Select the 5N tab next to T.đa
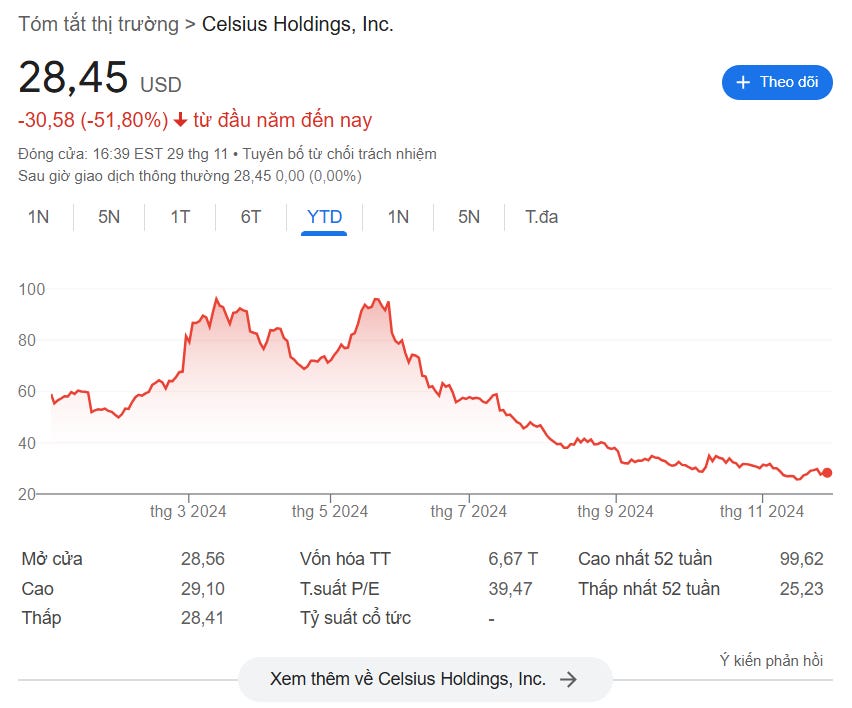This screenshot has height=708, width=852. point(469,216)
